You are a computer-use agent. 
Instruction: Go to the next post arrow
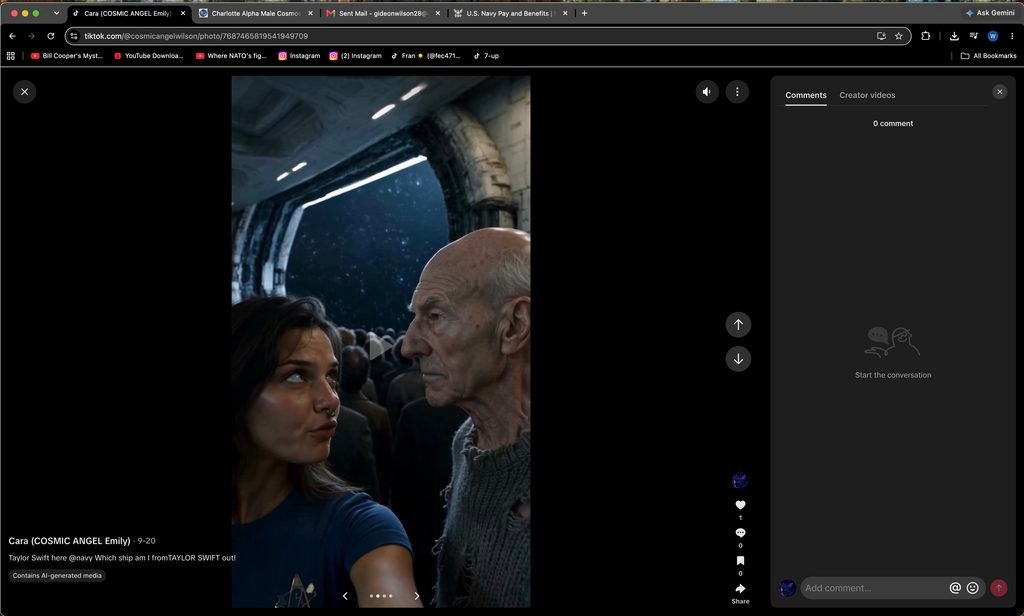coord(738,359)
